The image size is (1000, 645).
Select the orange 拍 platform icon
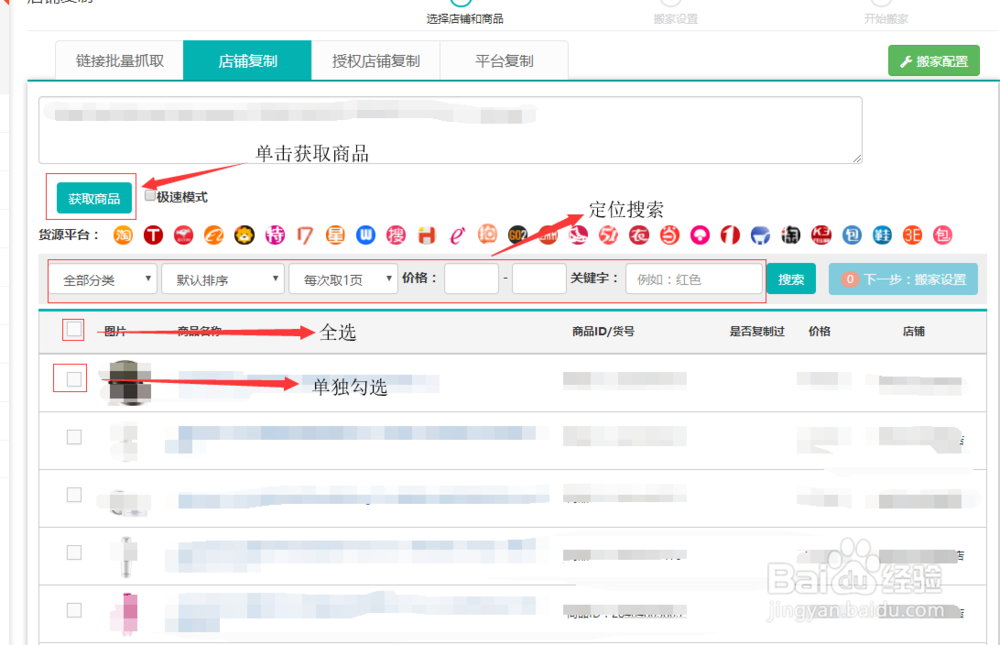tap(487, 234)
